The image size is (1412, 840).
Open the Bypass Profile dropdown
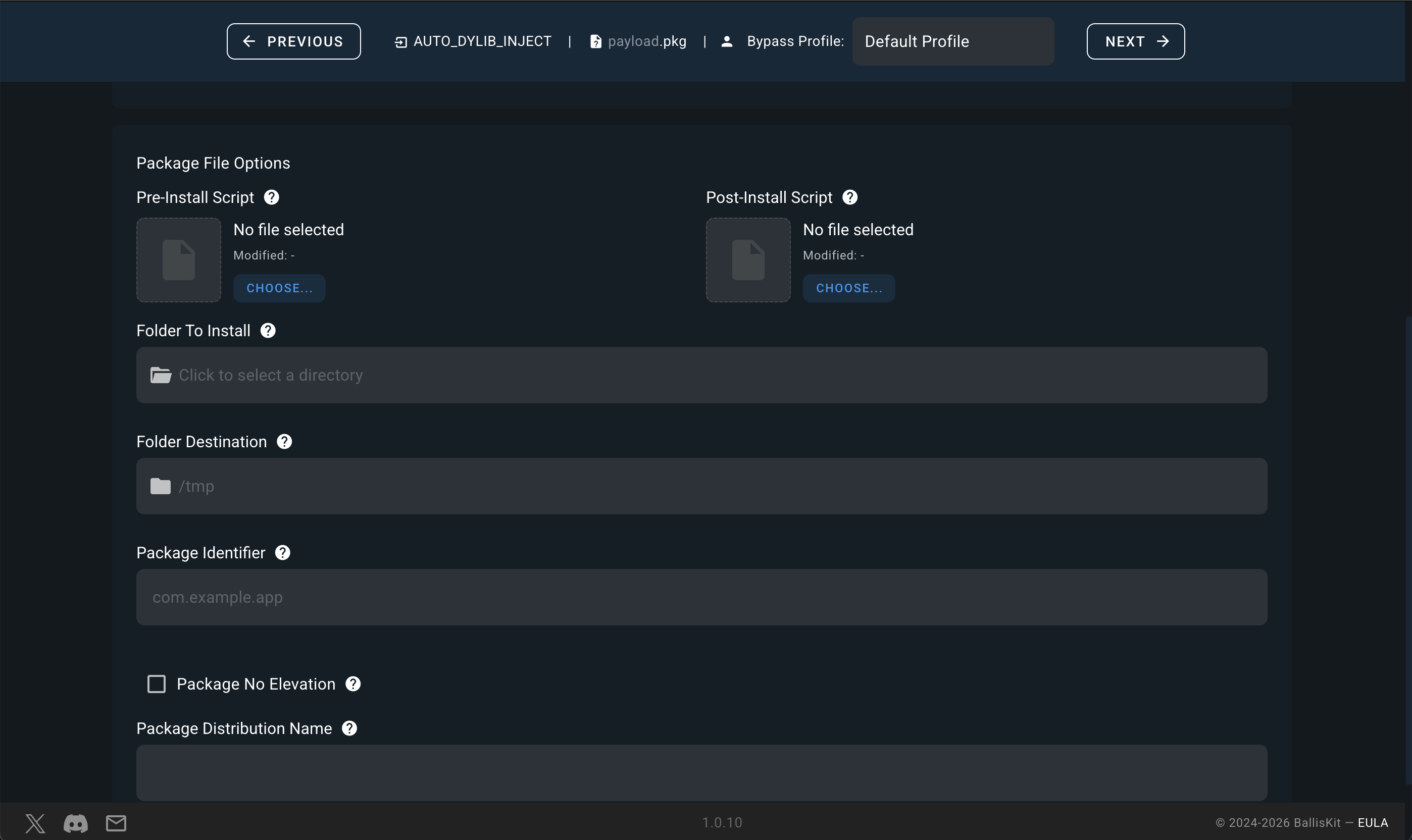pos(953,41)
